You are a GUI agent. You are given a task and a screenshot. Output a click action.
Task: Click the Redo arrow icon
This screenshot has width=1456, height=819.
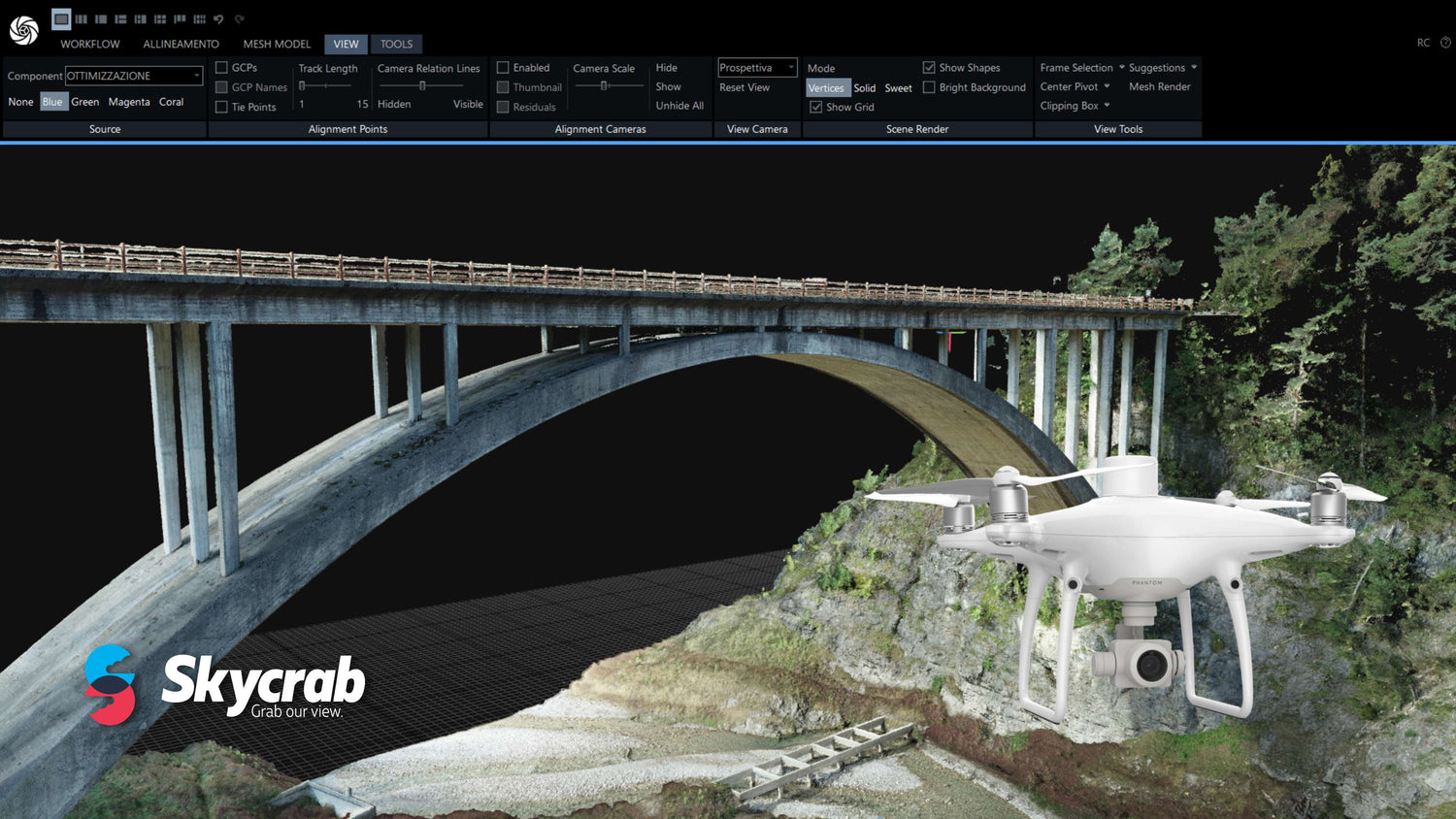(237, 19)
